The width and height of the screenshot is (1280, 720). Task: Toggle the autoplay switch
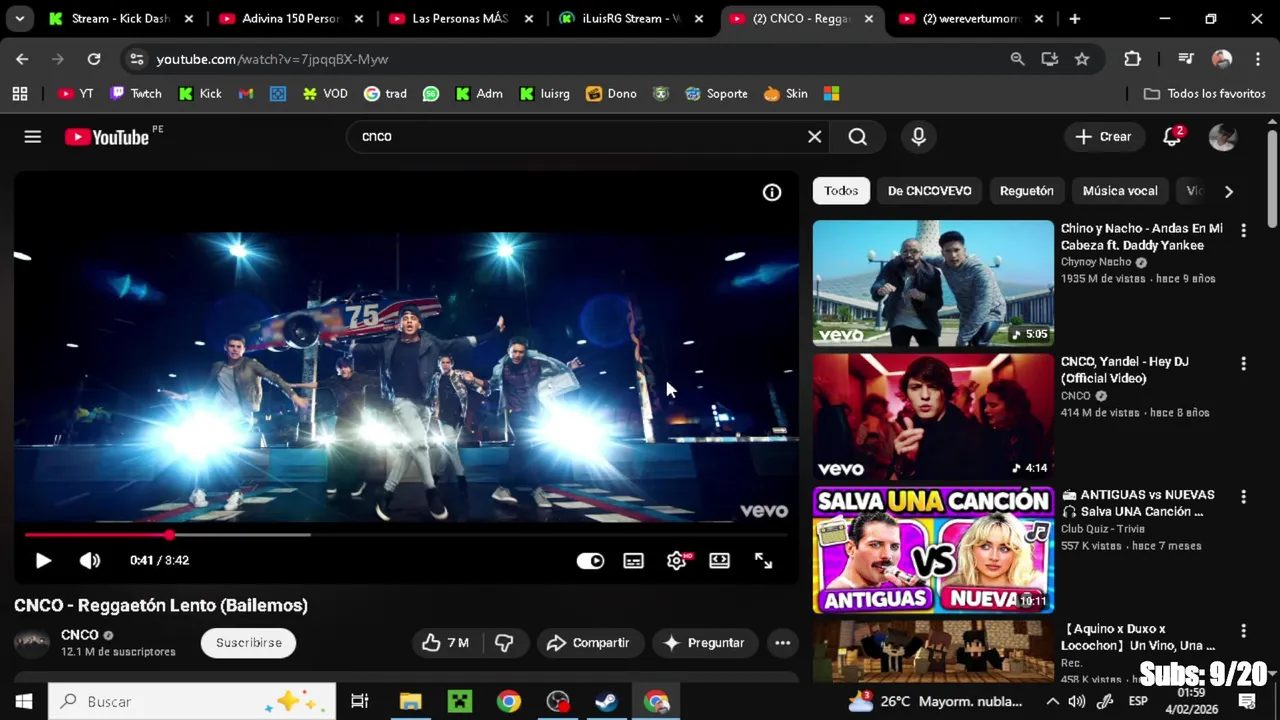(x=590, y=561)
